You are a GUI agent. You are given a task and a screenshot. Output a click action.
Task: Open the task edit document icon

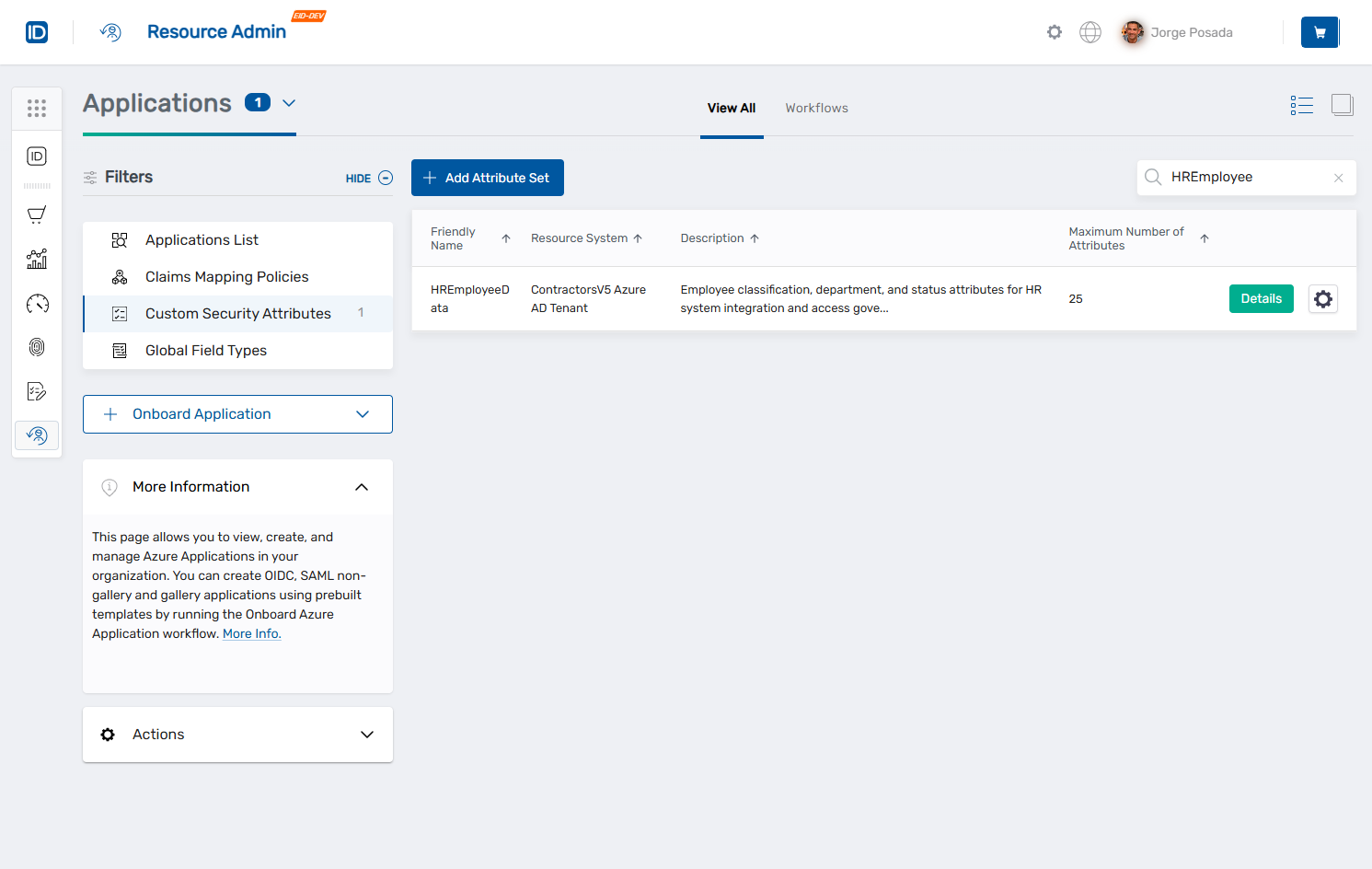pyautogui.click(x=37, y=391)
